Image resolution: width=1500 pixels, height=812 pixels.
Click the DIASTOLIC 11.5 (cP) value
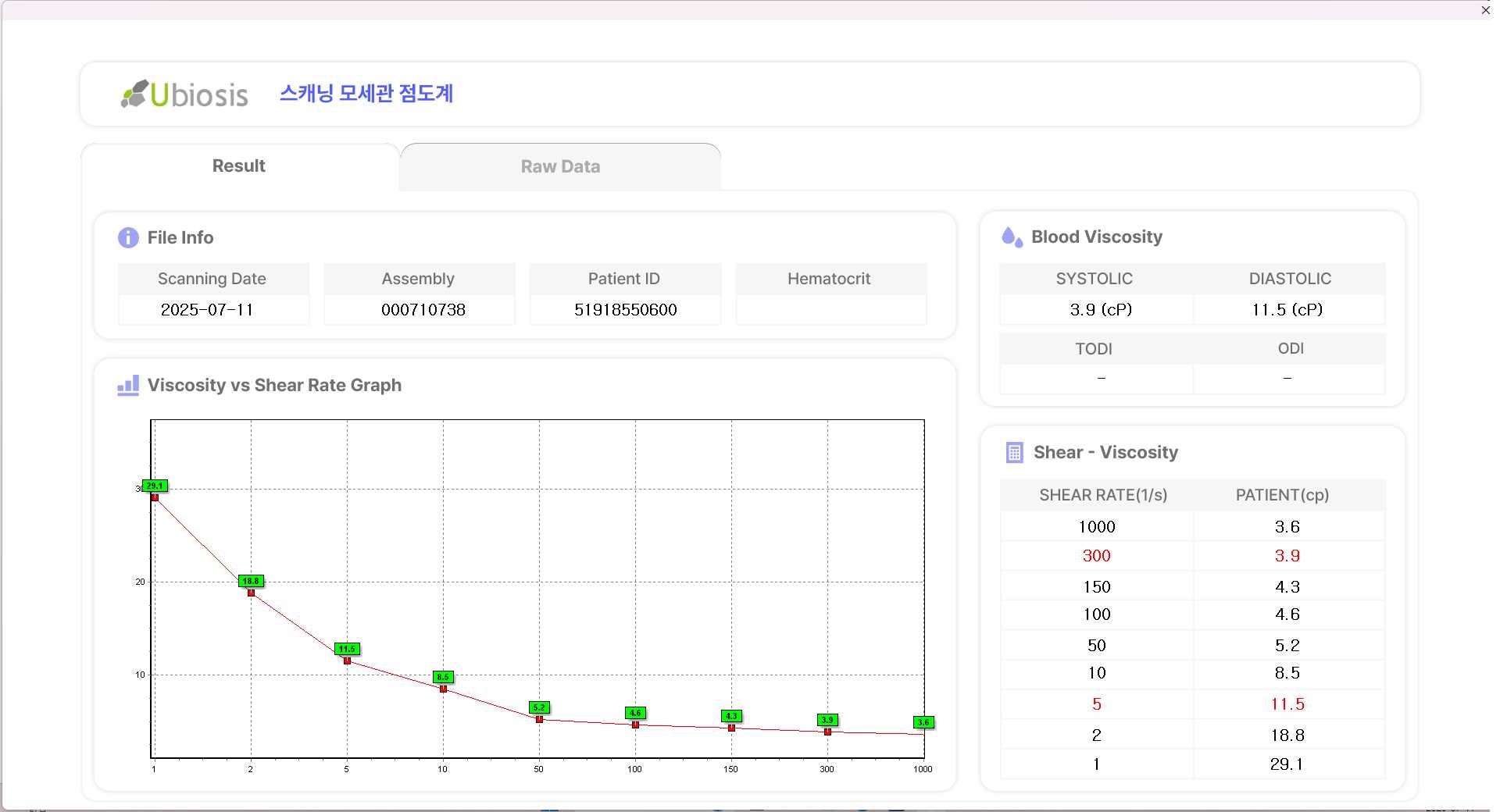click(x=1287, y=310)
